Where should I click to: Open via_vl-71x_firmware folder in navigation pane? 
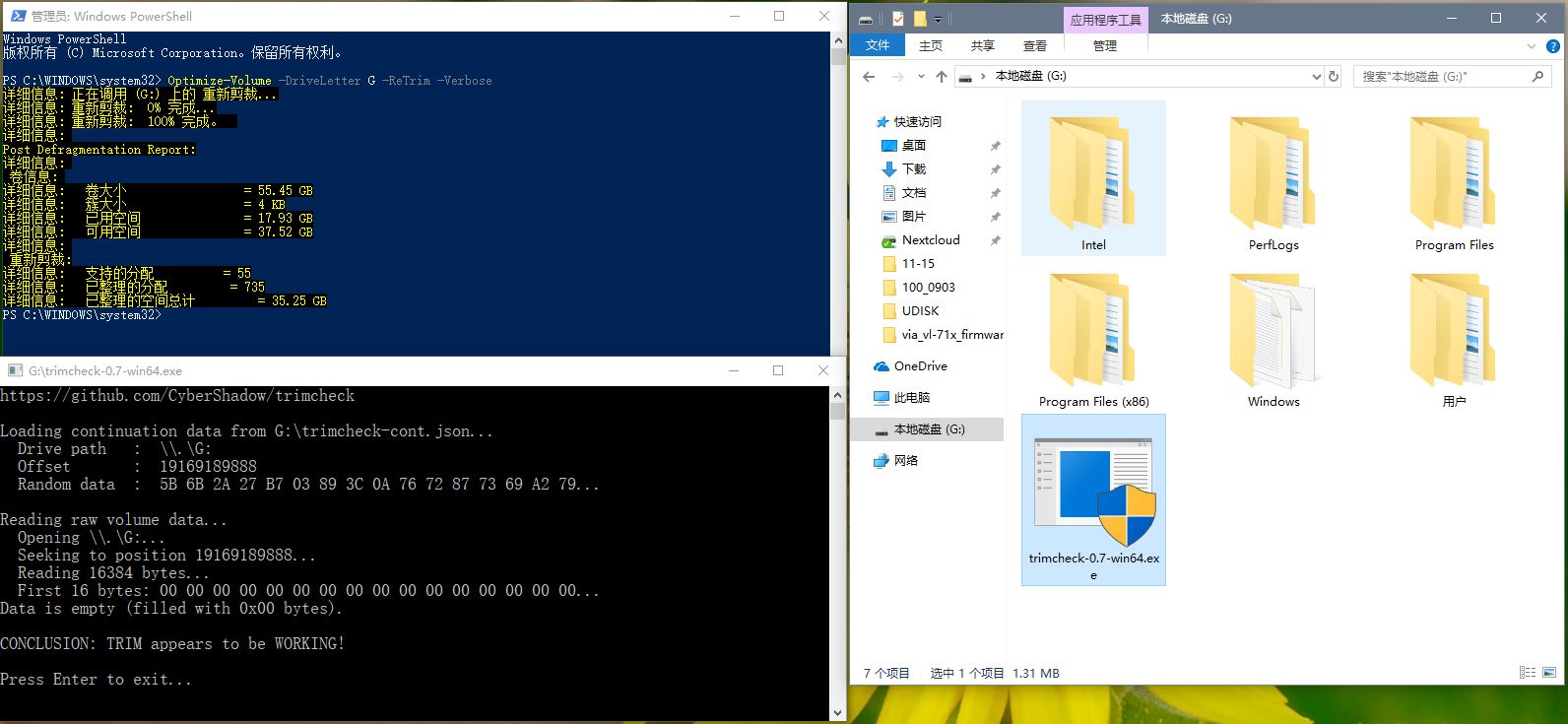[942, 334]
